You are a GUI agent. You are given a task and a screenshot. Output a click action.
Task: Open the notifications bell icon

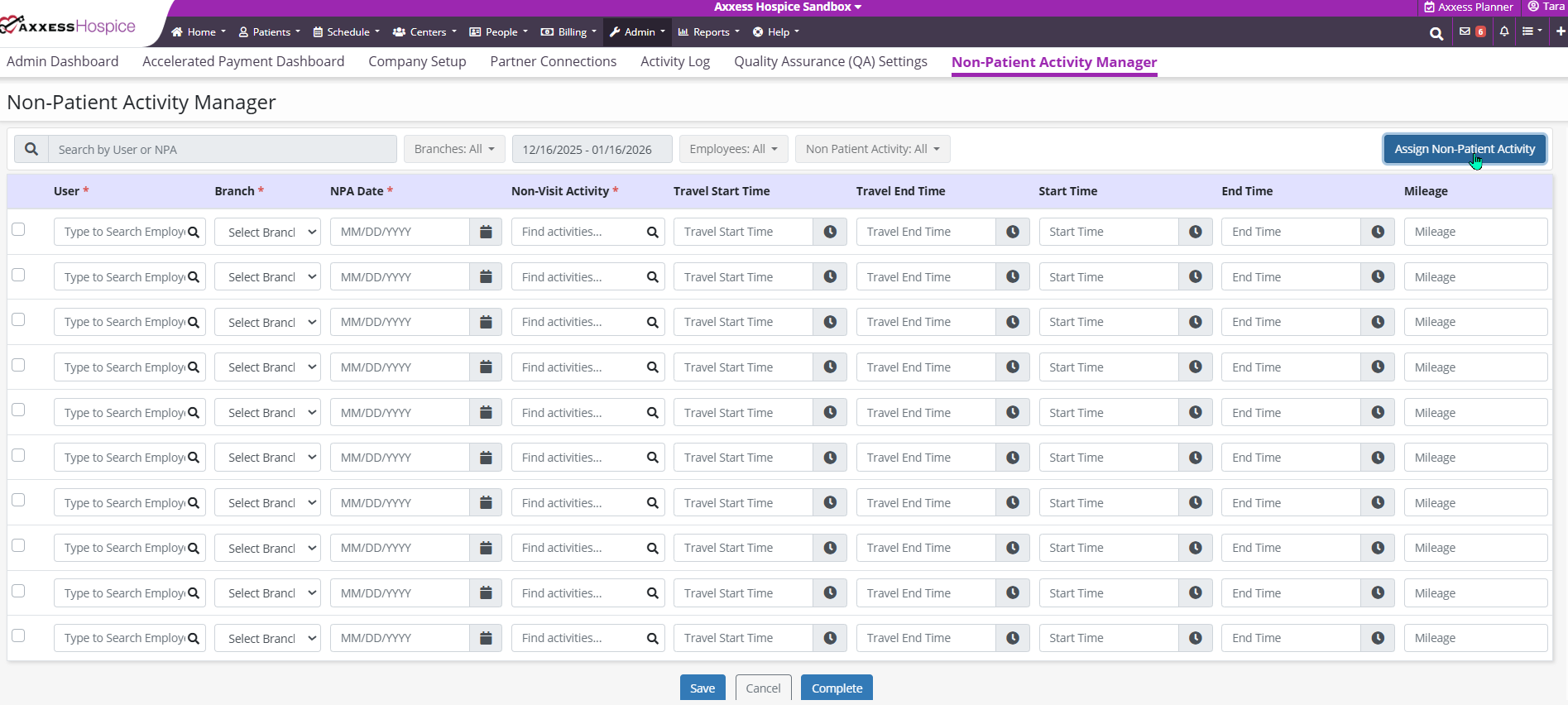1504,31
